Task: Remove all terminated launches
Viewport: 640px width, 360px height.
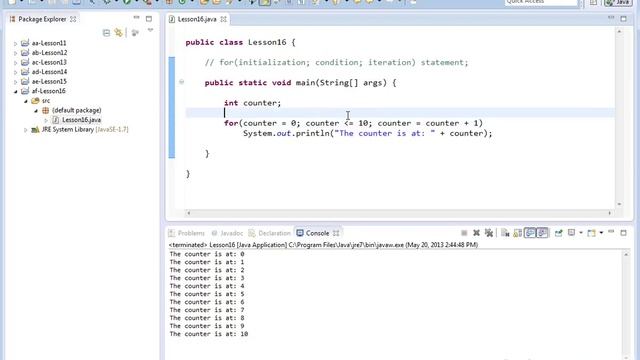Action: [489, 233]
